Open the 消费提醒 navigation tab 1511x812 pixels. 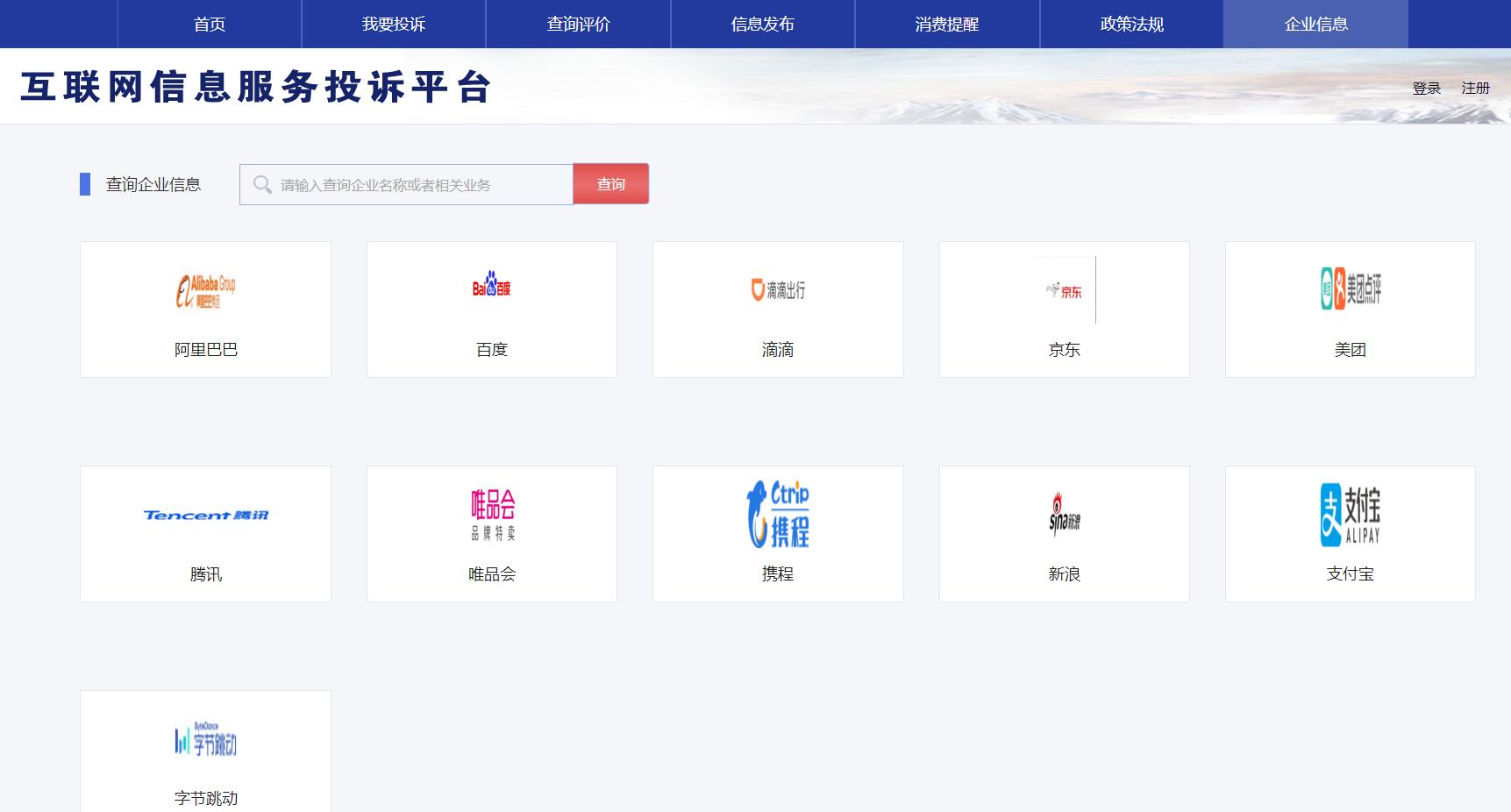pyautogui.click(x=947, y=24)
